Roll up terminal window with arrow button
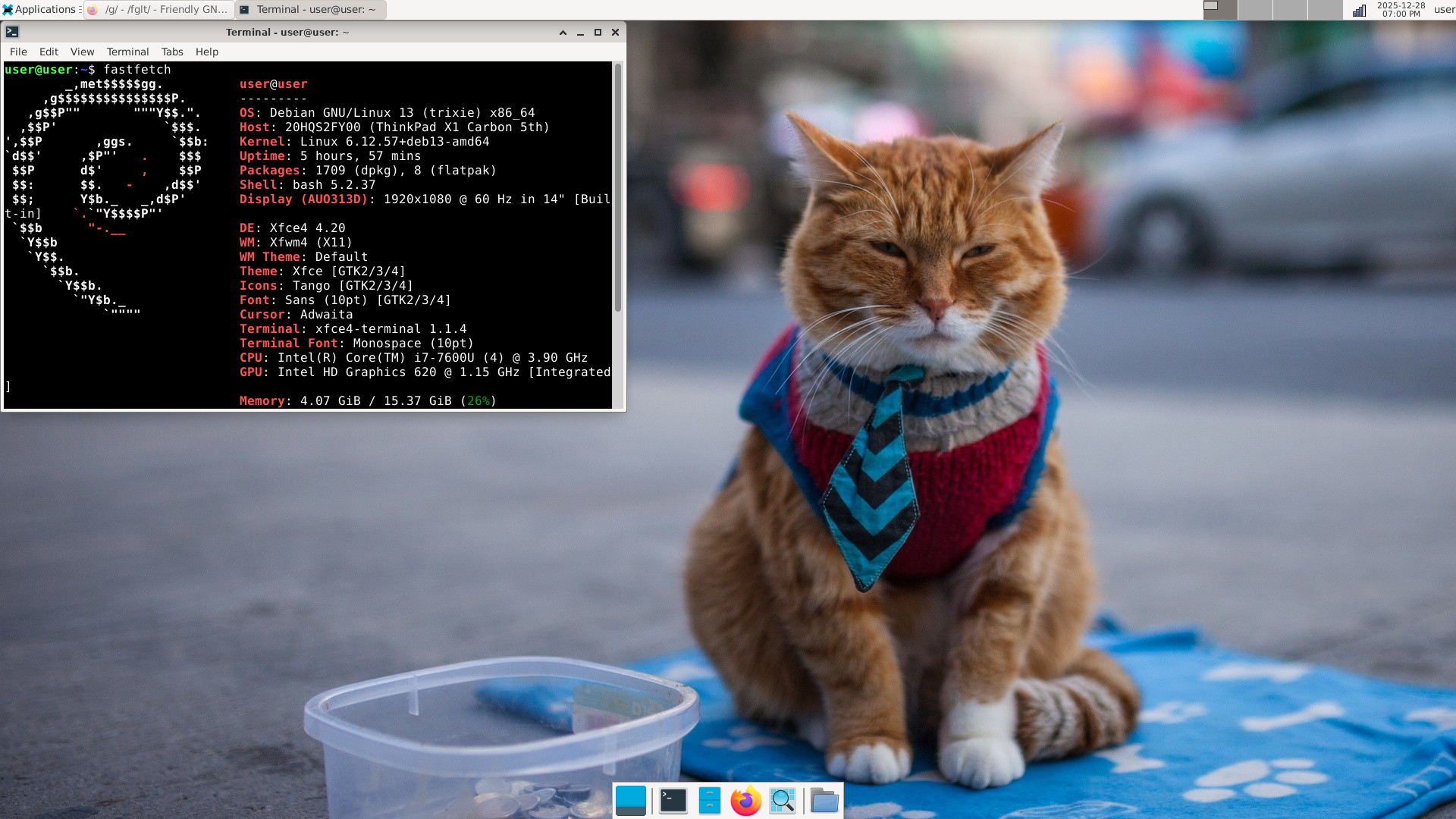The width and height of the screenshot is (1456, 819). pos(563,33)
